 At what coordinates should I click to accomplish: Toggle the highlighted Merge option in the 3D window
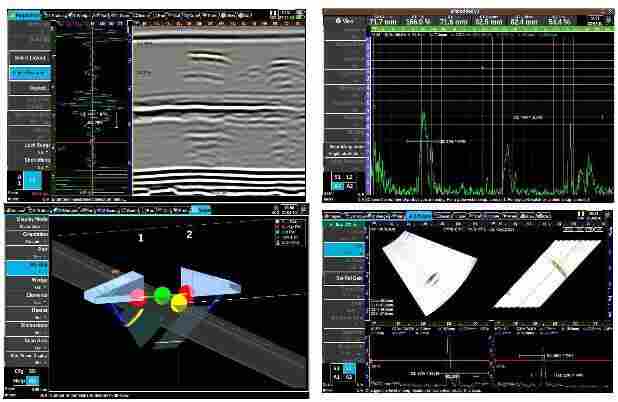32,381
